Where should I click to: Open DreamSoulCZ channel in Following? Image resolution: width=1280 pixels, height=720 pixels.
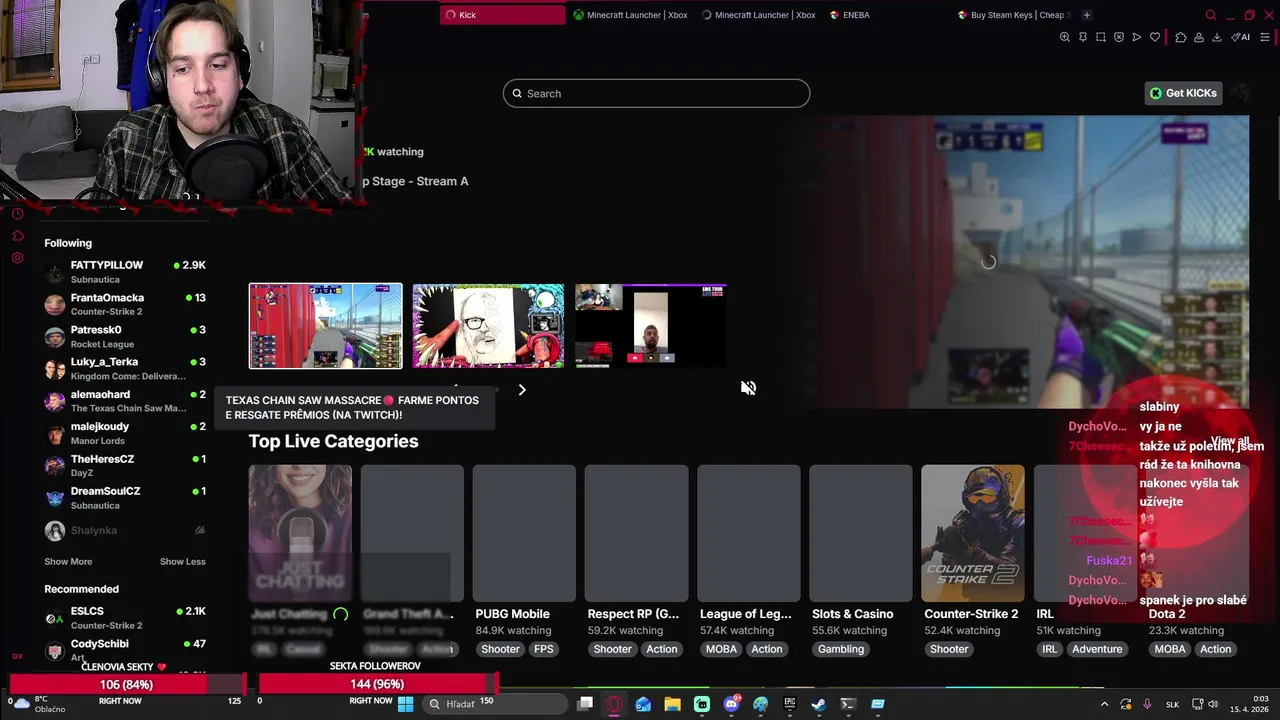(x=125, y=498)
